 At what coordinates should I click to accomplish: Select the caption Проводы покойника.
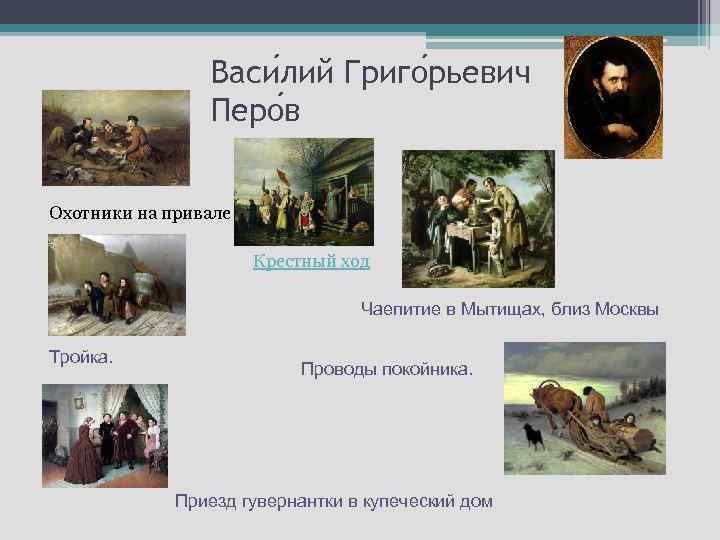(x=387, y=369)
